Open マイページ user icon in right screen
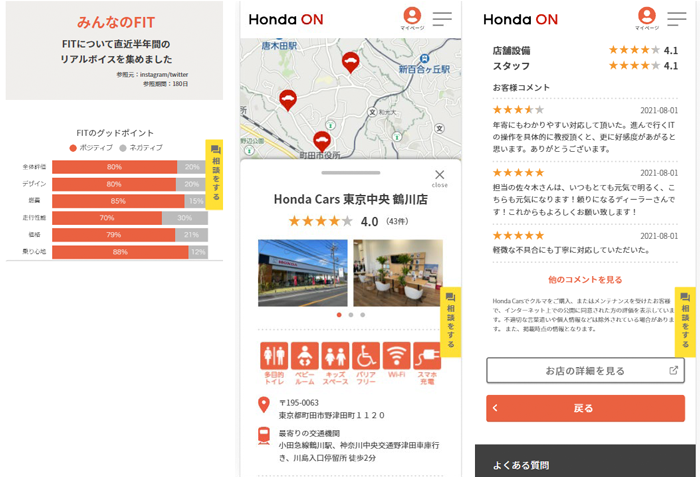700x477 pixels. (646, 18)
